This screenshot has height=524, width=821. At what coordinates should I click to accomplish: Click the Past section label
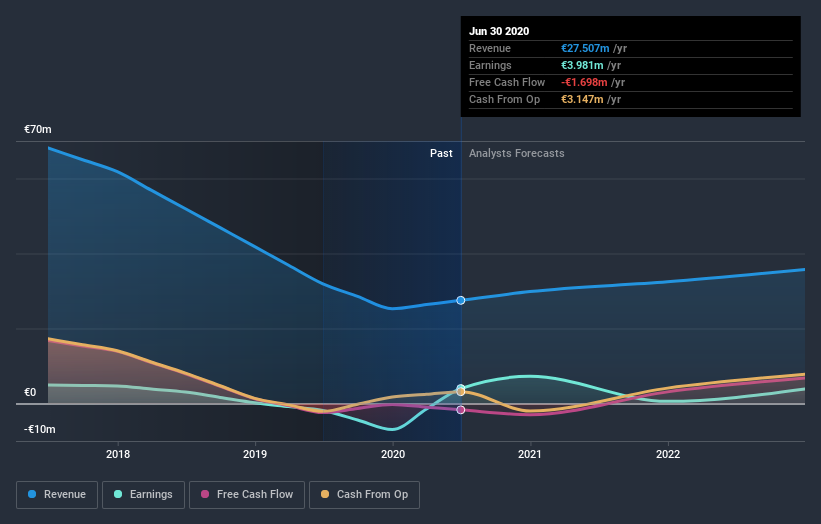coord(441,153)
